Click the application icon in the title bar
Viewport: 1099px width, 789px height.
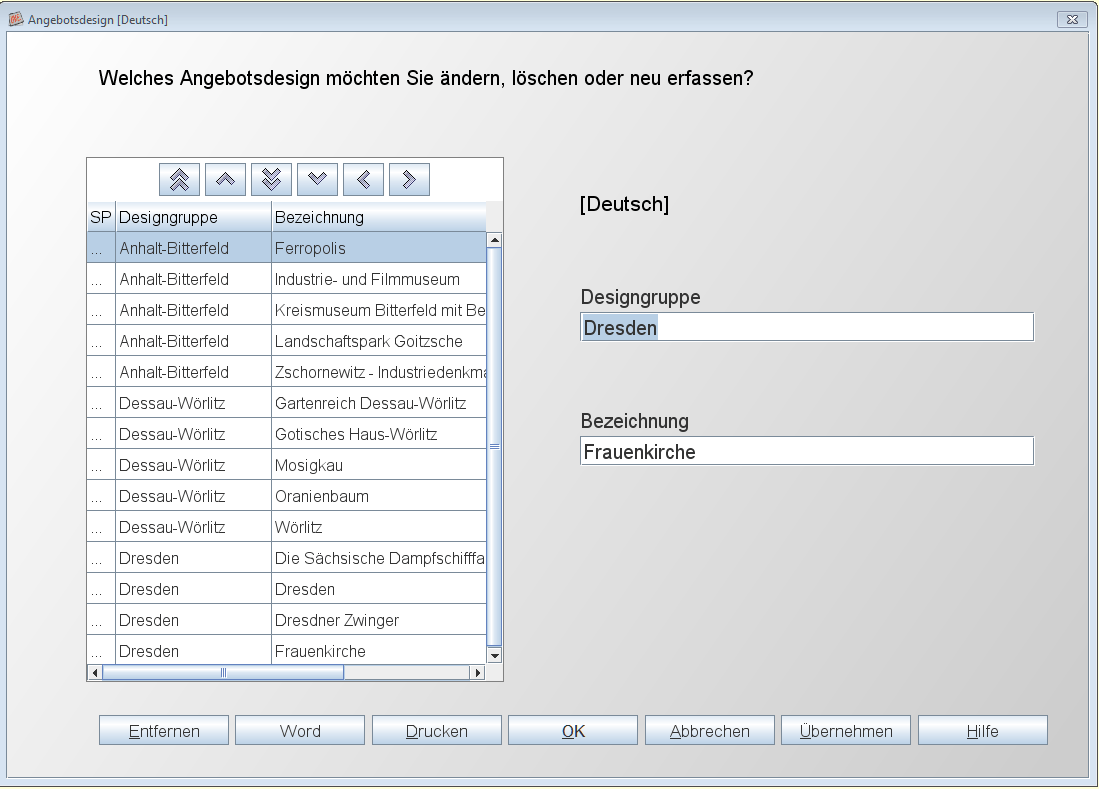pos(16,19)
